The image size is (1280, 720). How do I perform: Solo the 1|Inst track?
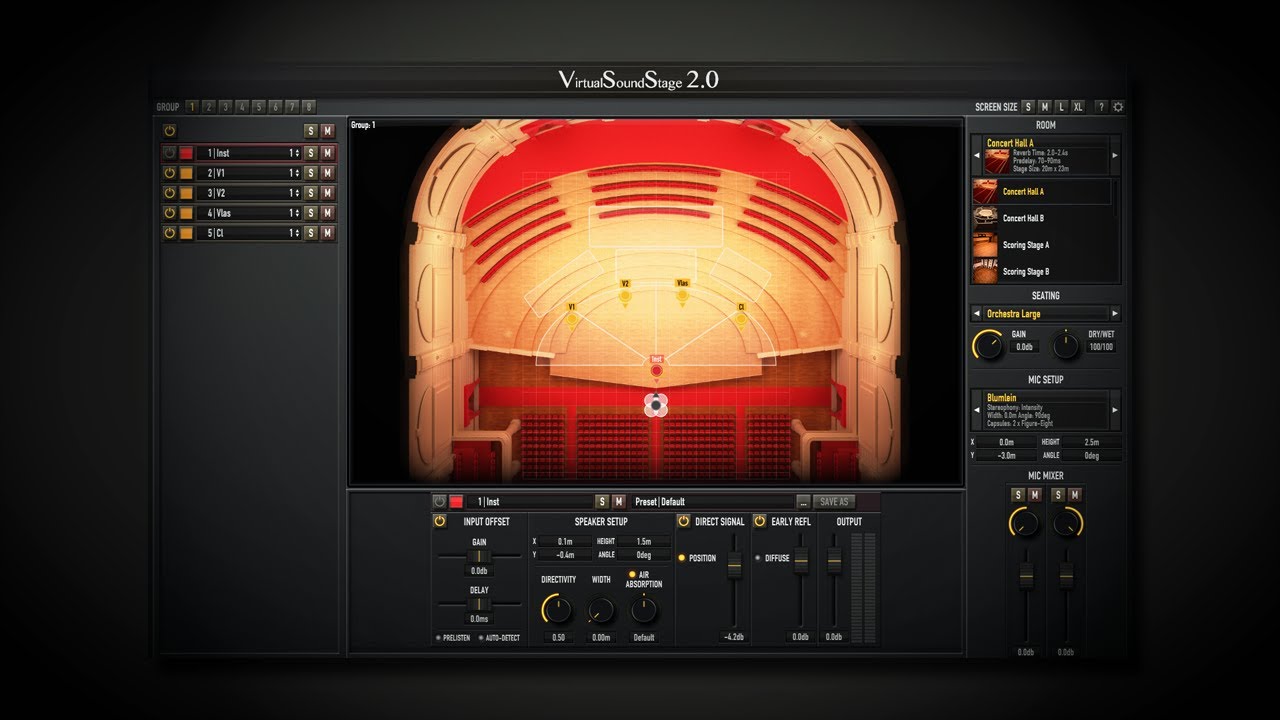tap(310, 153)
